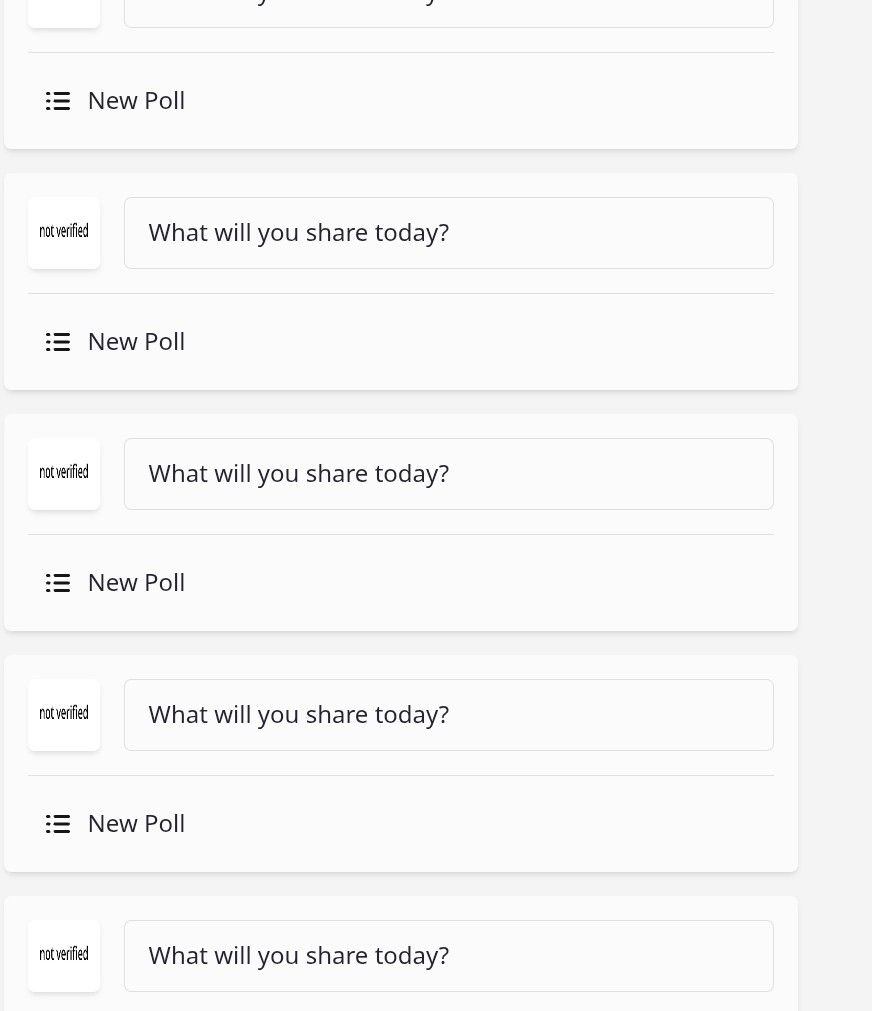Click the poll list icon in first complete card
The image size is (872, 1011).
[58, 342]
